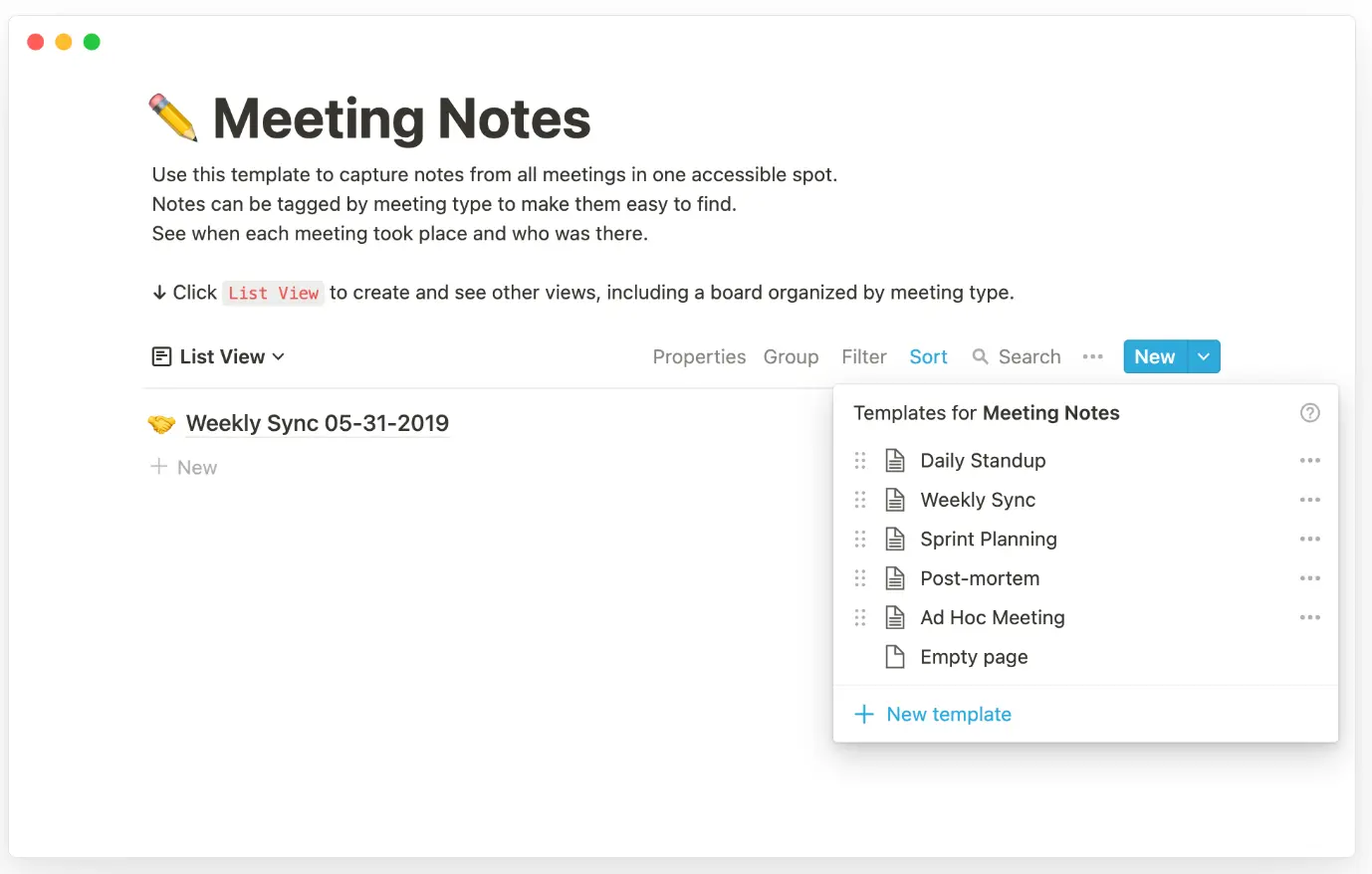Screen dimensions: 1372x874
Task: Open the Search function
Action: coord(1016,356)
